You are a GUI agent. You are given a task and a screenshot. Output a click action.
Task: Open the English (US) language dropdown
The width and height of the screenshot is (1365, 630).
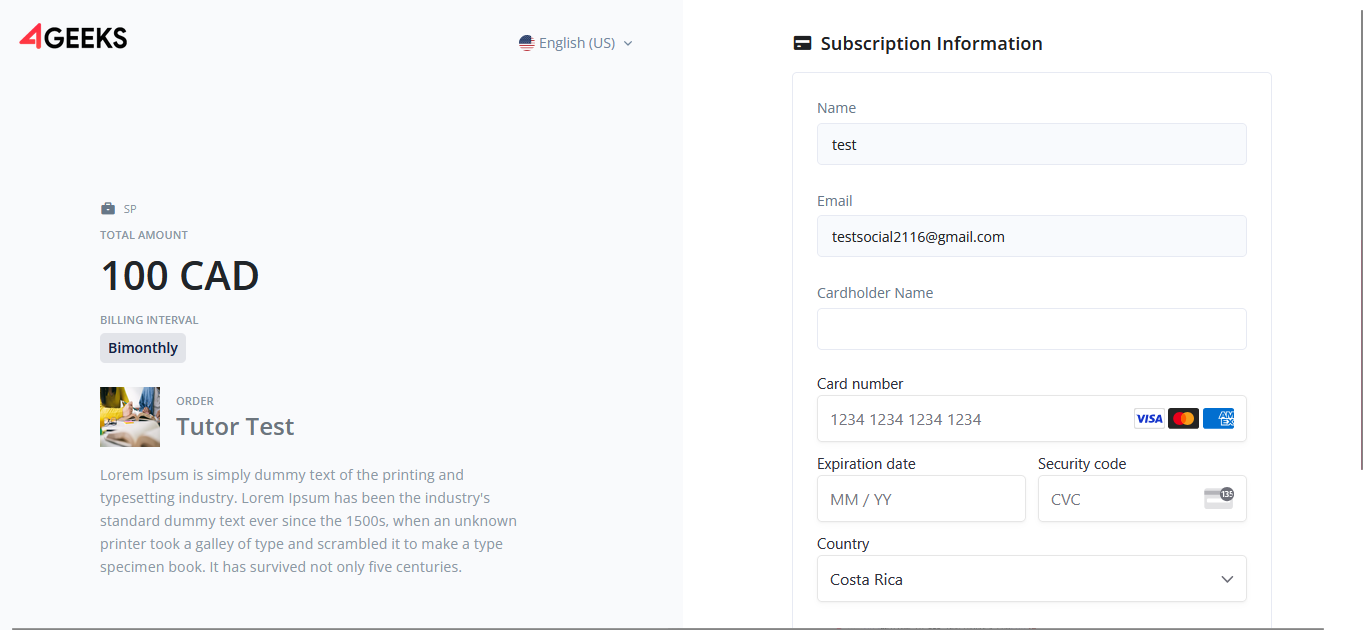576,43
